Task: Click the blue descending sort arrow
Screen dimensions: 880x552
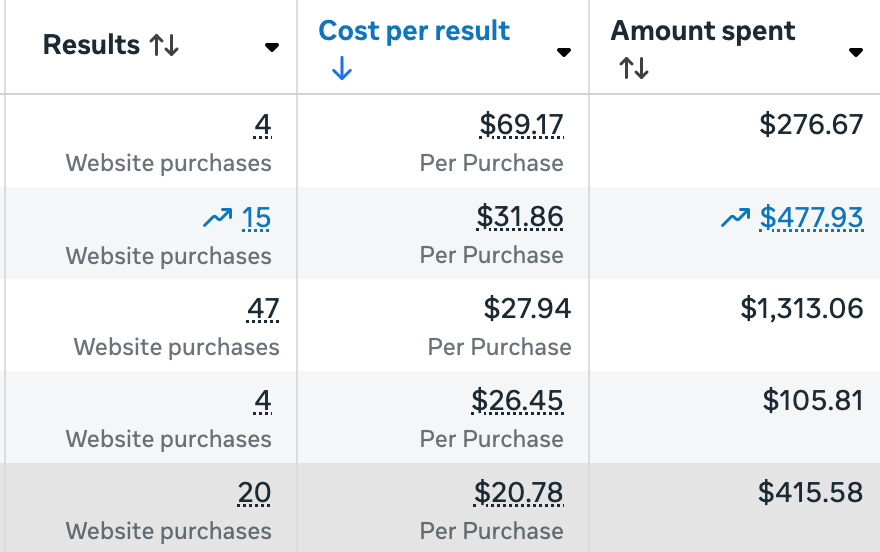Action: (341, 68)
